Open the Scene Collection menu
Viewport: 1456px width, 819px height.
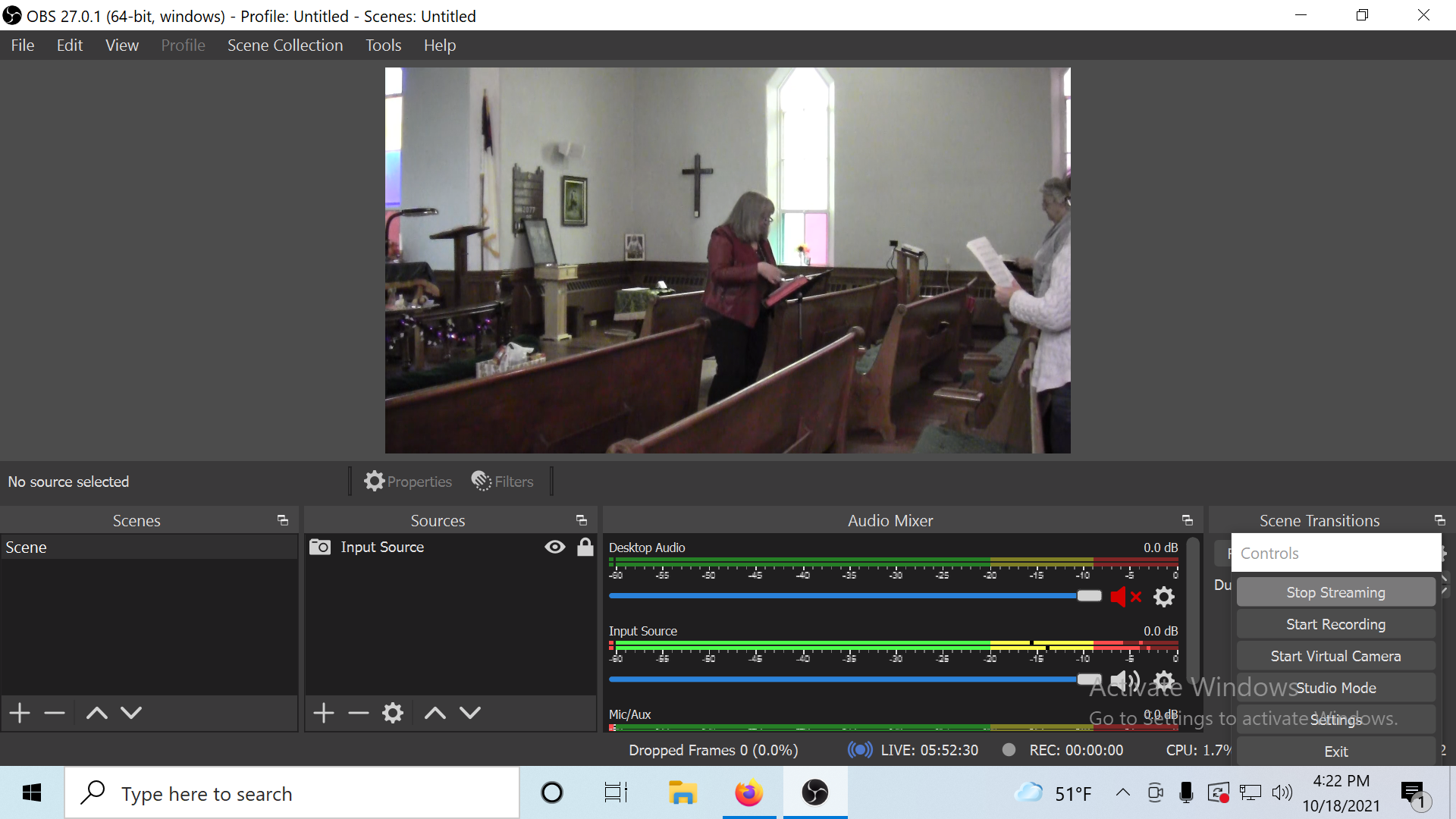[x=285, y=45]
